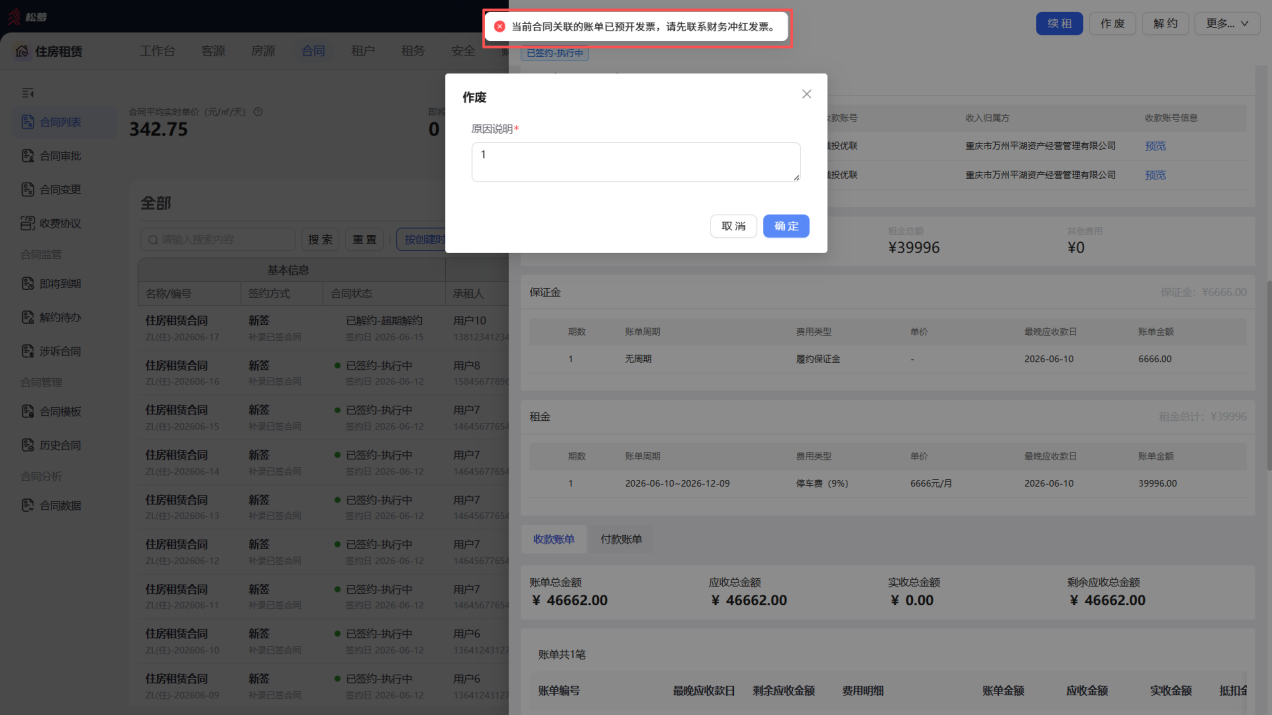
Task: Click the 重置 button
Action: (x=365, y=240)
